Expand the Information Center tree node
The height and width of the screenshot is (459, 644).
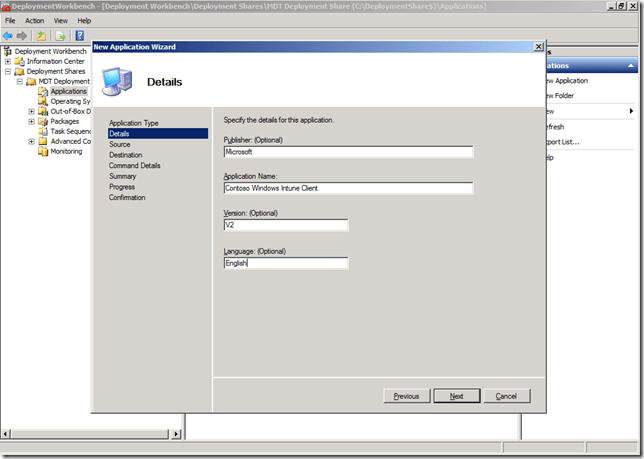click(8, 62)
